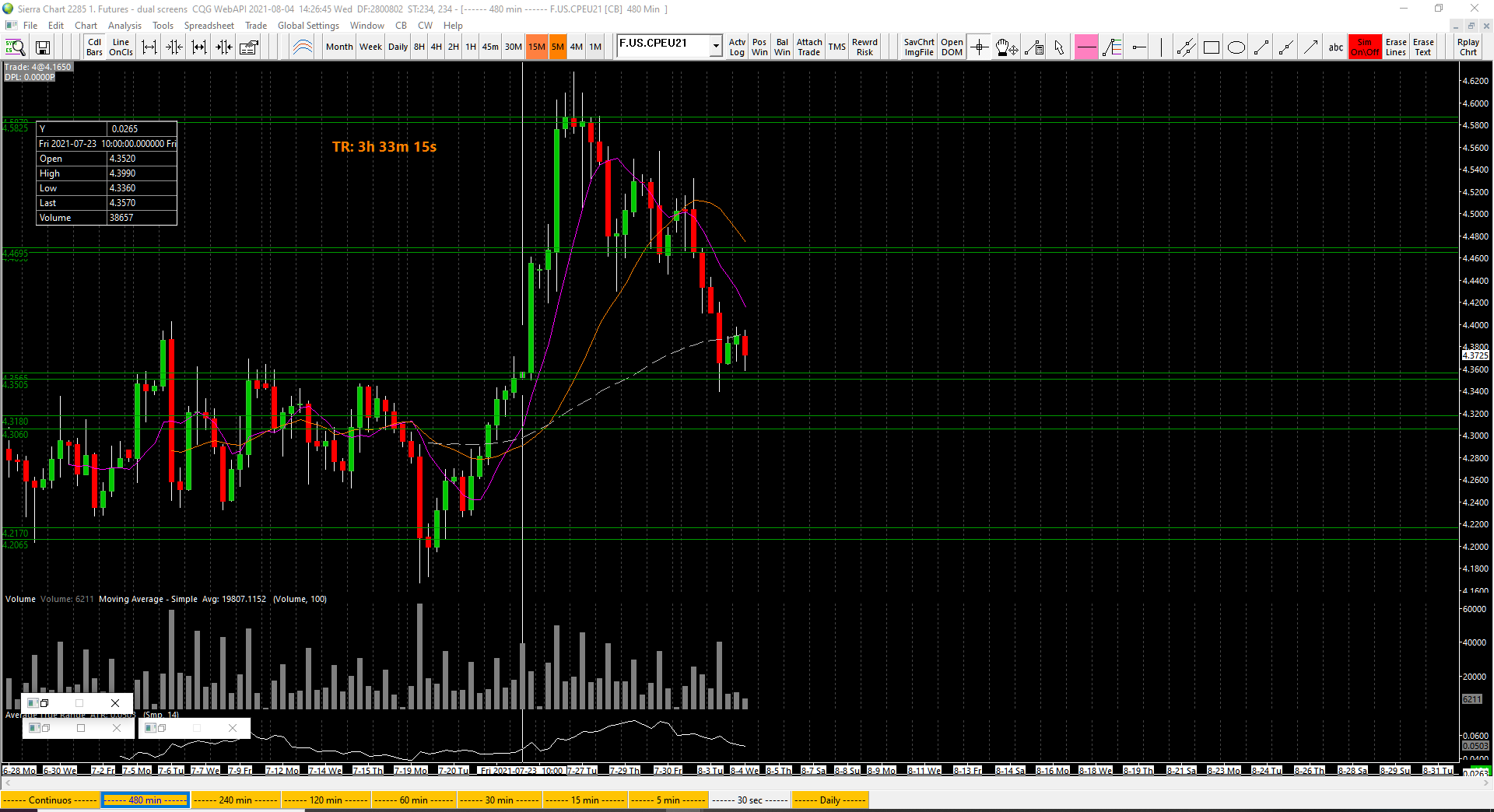
Task: Select the horizontal line drawing tool
Action: (x=1086, y=47)
